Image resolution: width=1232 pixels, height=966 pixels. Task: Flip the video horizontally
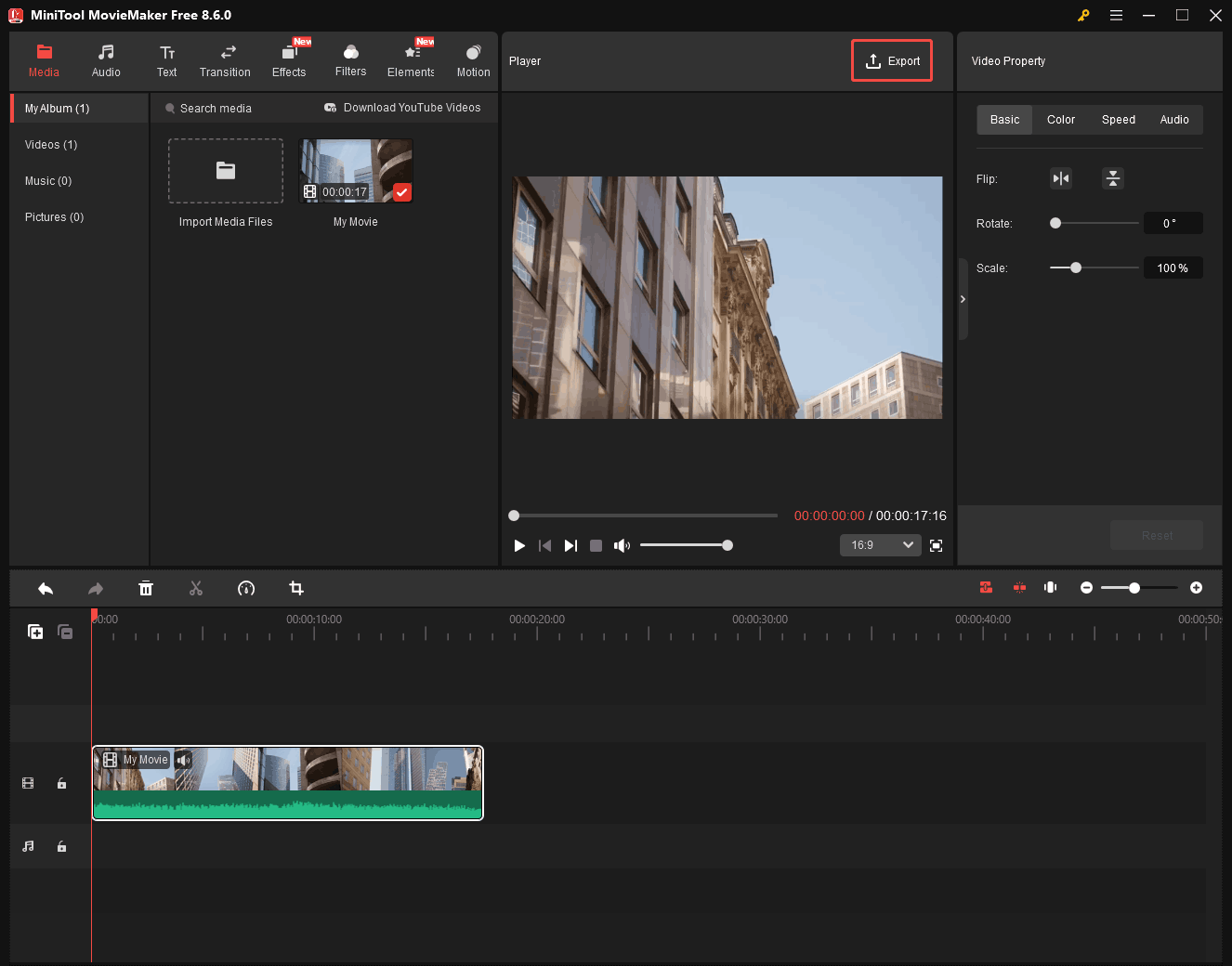click(1061, 178)
